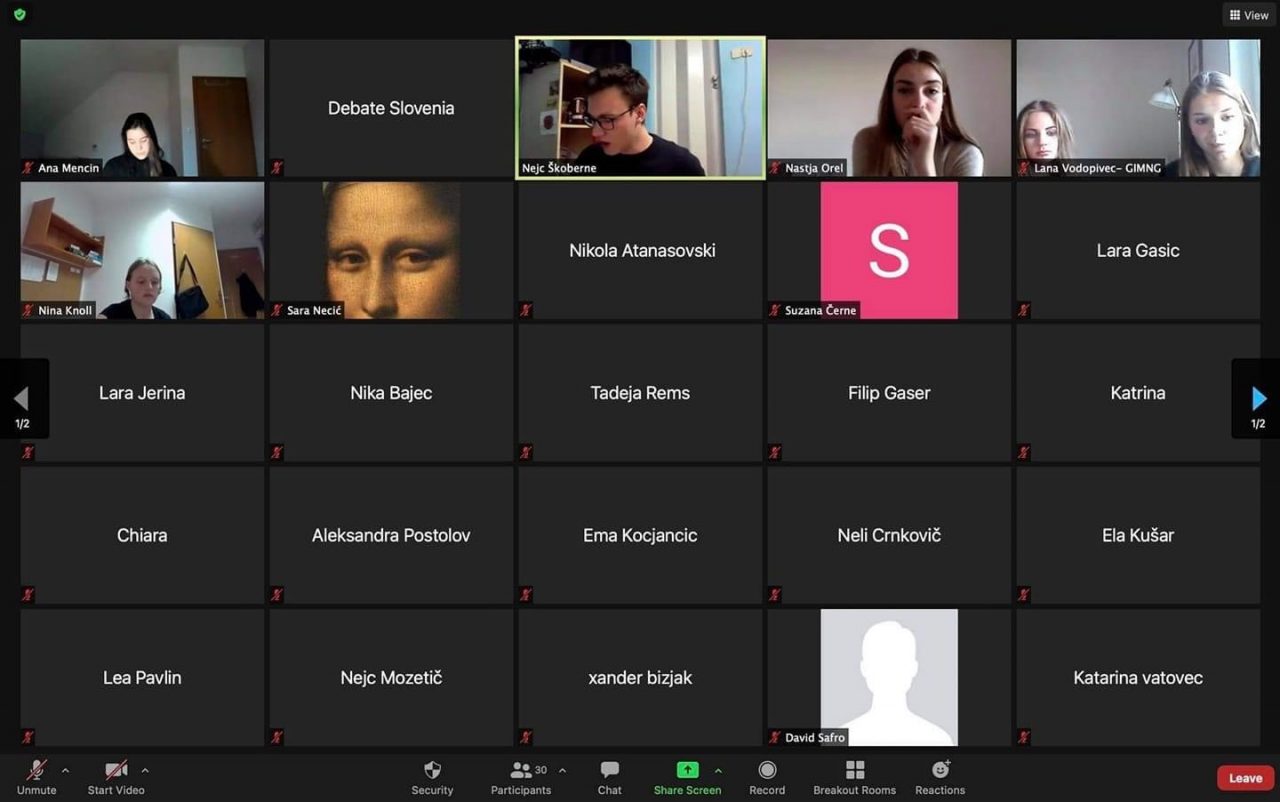
Task: Click the Nejc Mozetič participant tile
Action: coord(391,678)
